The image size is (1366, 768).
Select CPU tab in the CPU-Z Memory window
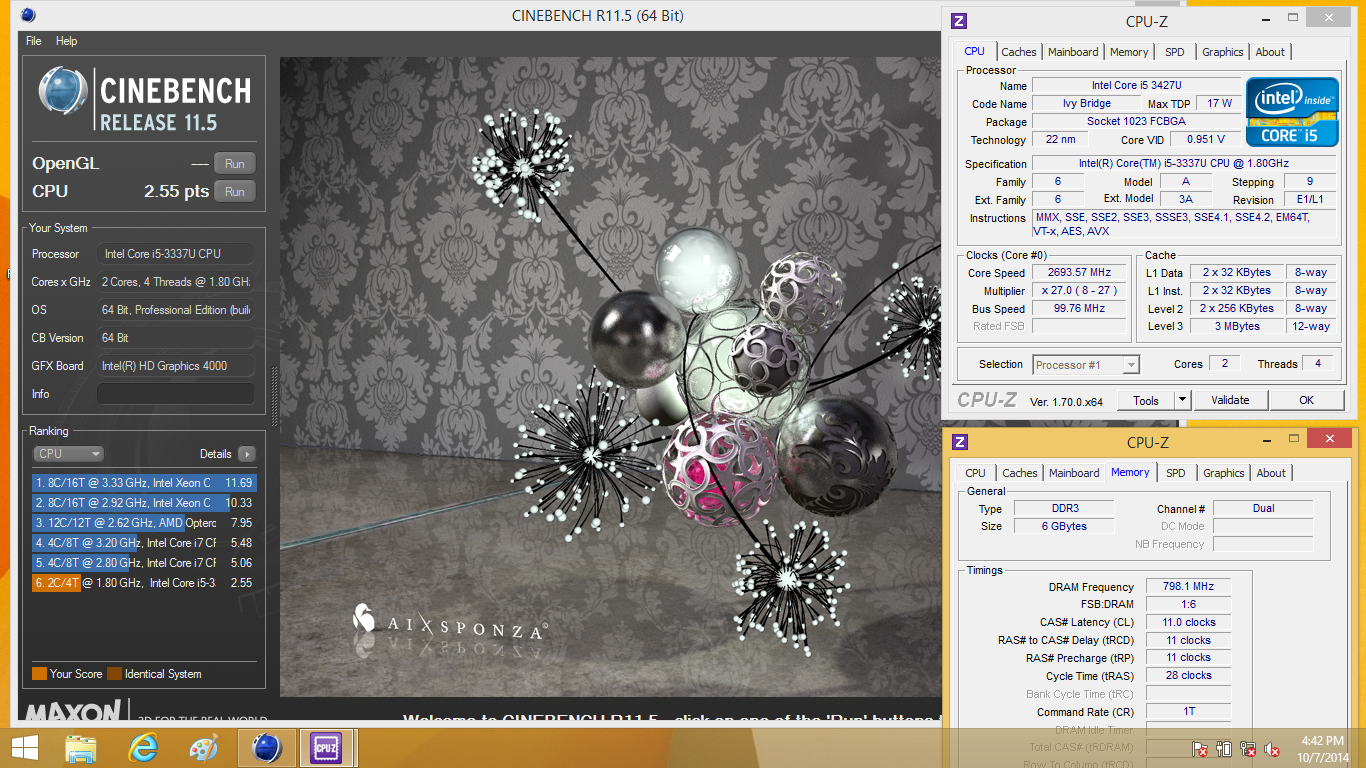(x=976, y=473)
